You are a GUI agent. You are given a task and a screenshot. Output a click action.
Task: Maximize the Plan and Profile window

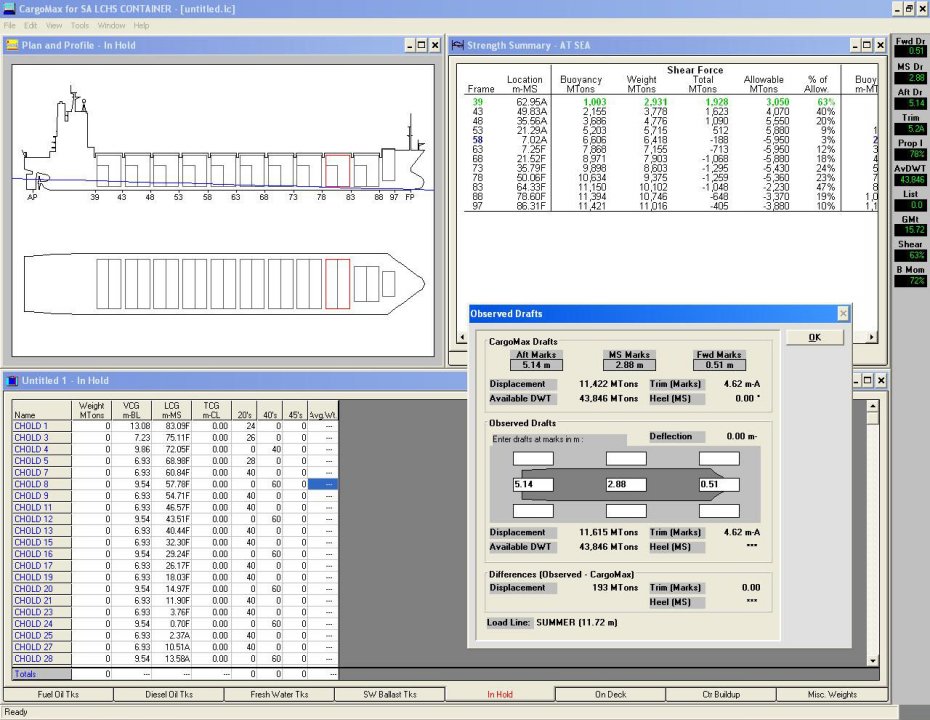pyautogui.click(x=422, y=45)
